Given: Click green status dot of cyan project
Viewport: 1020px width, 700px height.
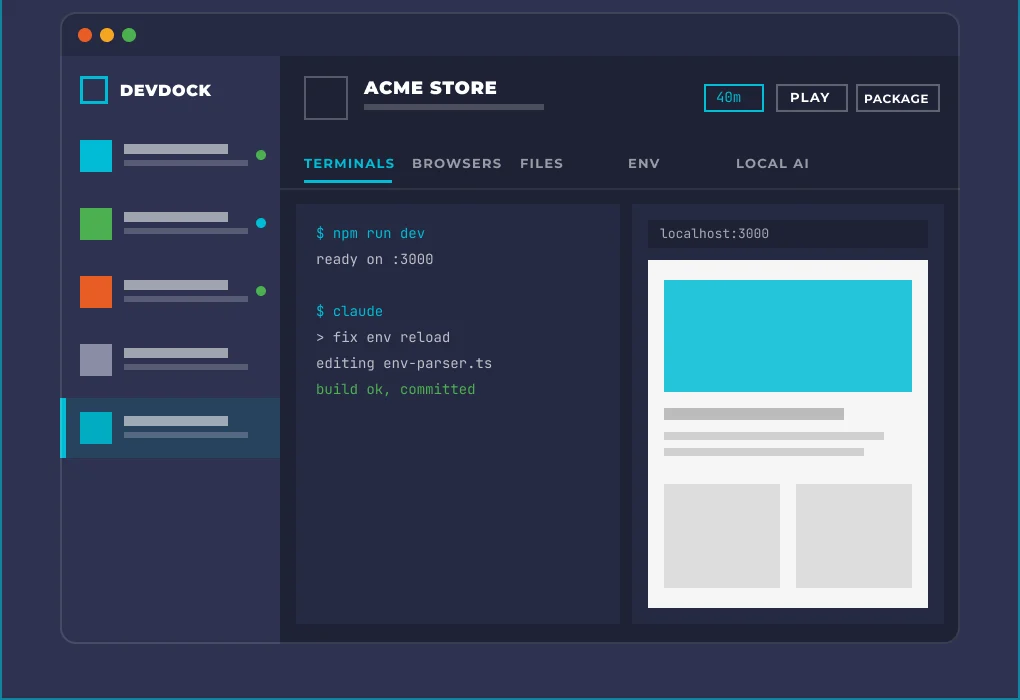Looking at the screenshot, I should coord(261,155).
